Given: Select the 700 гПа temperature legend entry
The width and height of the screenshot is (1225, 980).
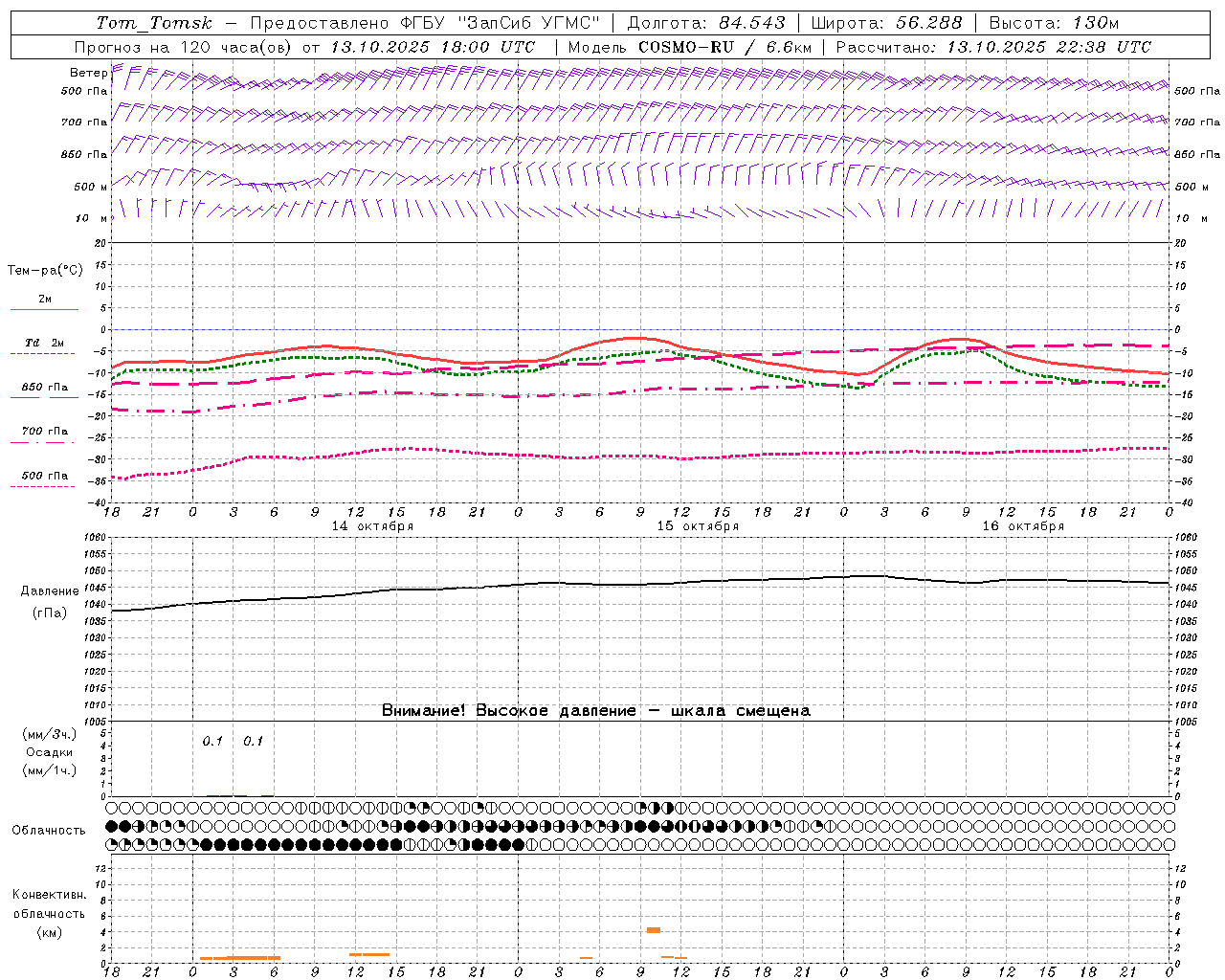Looking at the screenshot, I should (x=45, y=432).
